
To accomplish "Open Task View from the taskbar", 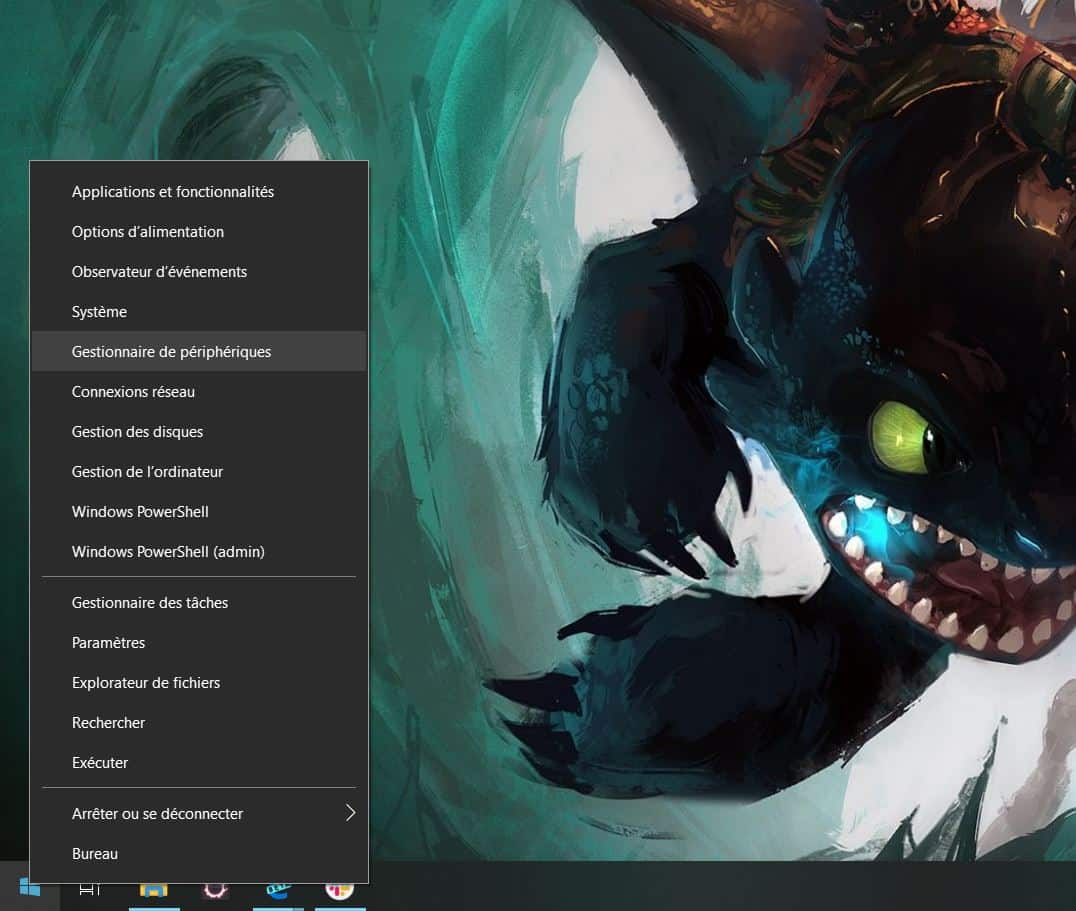I will (90, 889).
